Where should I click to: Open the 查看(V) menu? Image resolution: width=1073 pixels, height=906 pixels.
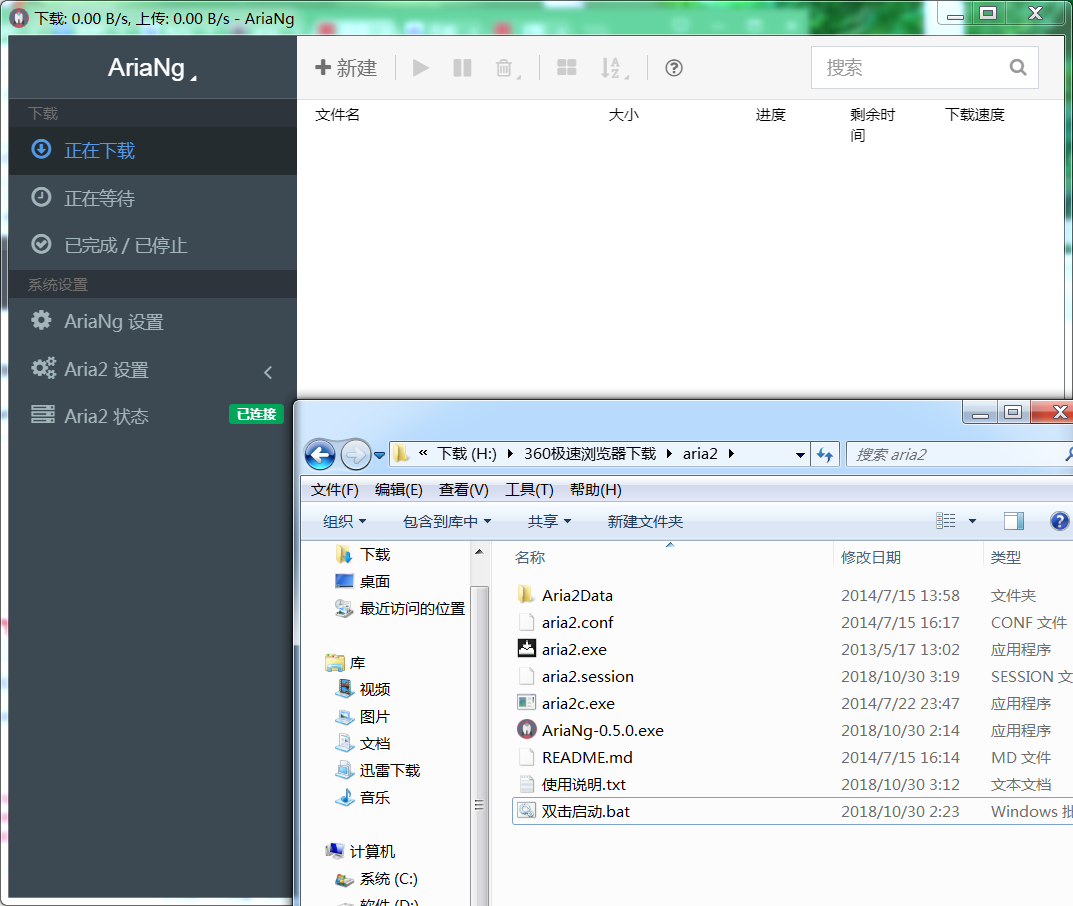tap(463, 490)
